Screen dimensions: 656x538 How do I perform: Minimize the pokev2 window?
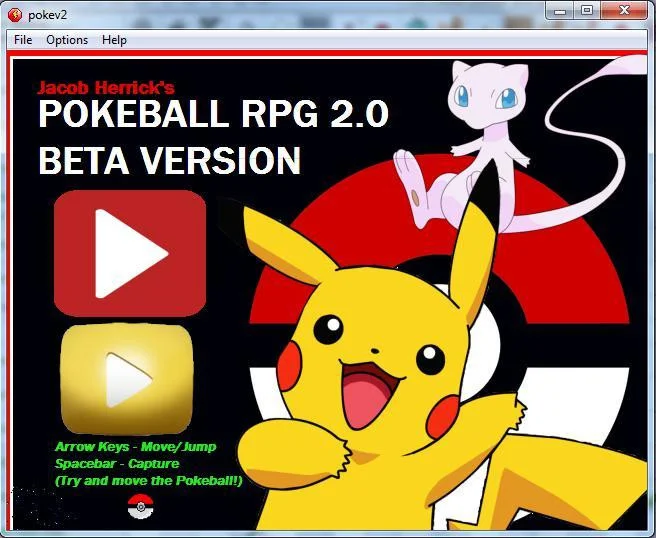(560, 11)
